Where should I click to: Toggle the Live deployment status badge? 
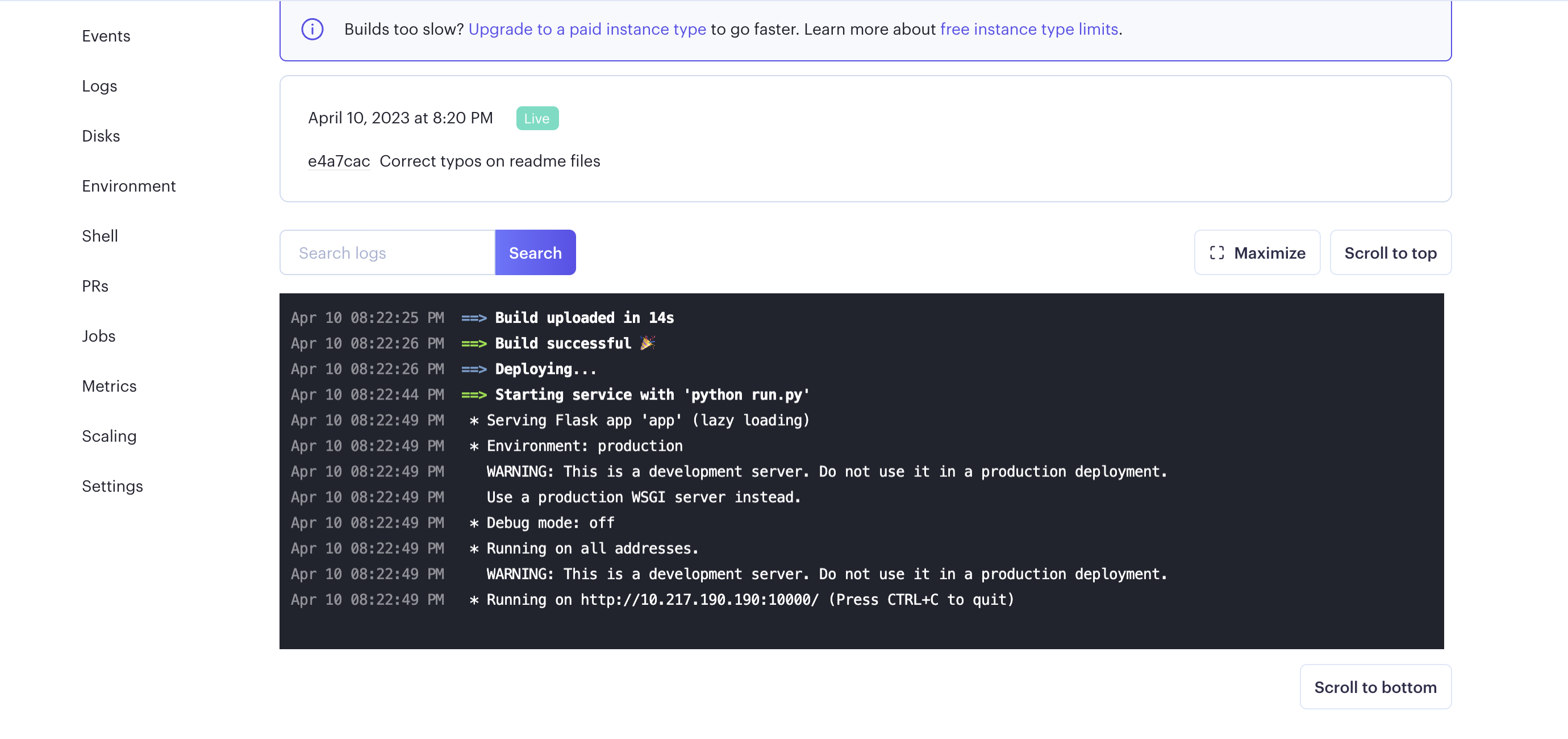[x=537, y=117]
